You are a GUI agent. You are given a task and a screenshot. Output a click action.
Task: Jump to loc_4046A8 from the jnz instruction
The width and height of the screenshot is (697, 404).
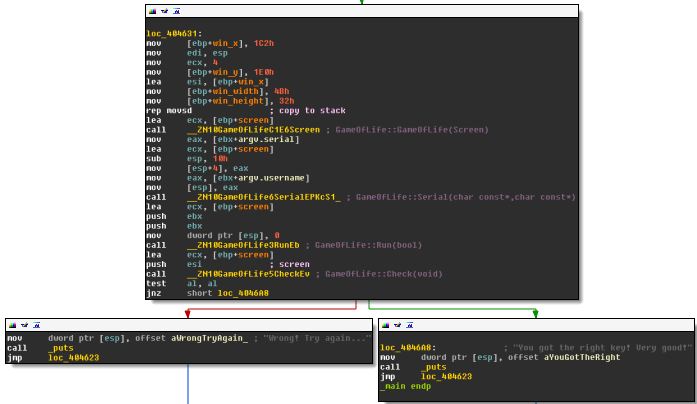[243, 293]
